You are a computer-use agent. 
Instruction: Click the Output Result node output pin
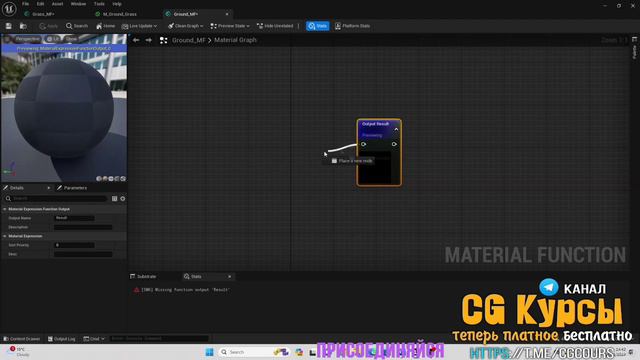pyautogui.click(x=394, y=144)
